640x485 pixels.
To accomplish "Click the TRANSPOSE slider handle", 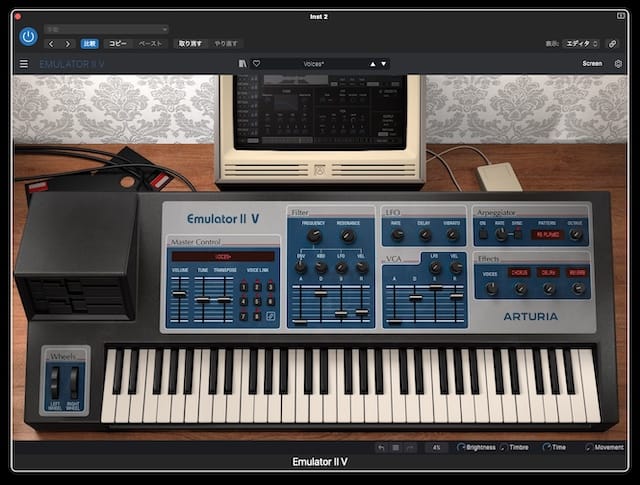I will [224, 300].
